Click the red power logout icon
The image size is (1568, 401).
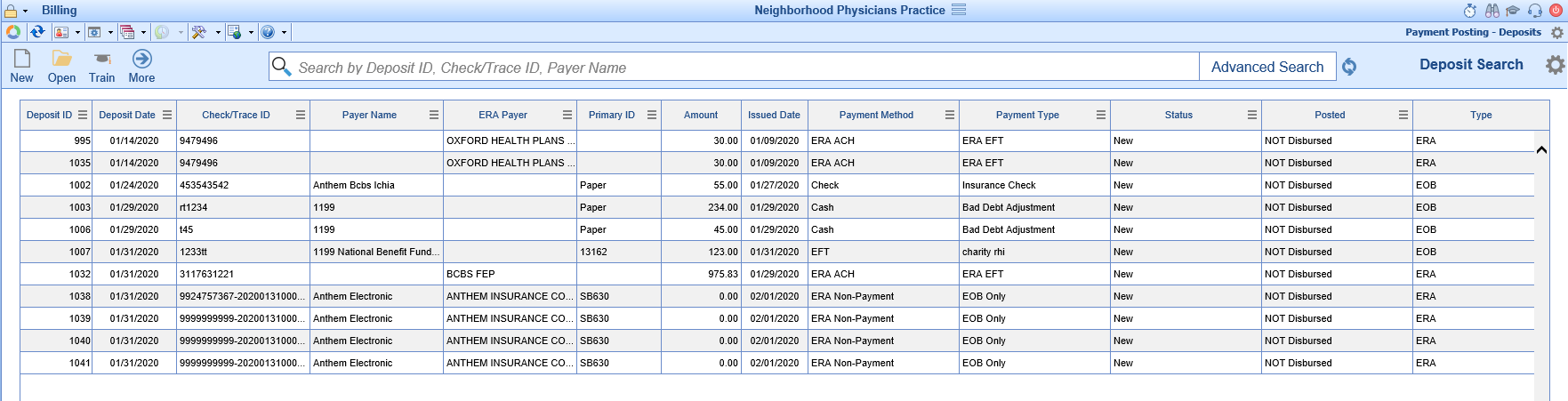1556,11
